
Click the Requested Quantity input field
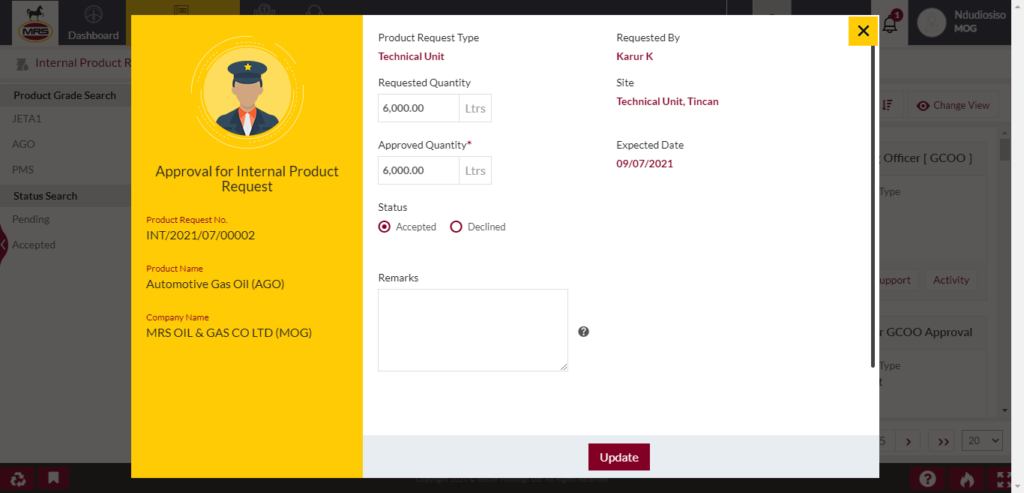(x=418, y=108)
